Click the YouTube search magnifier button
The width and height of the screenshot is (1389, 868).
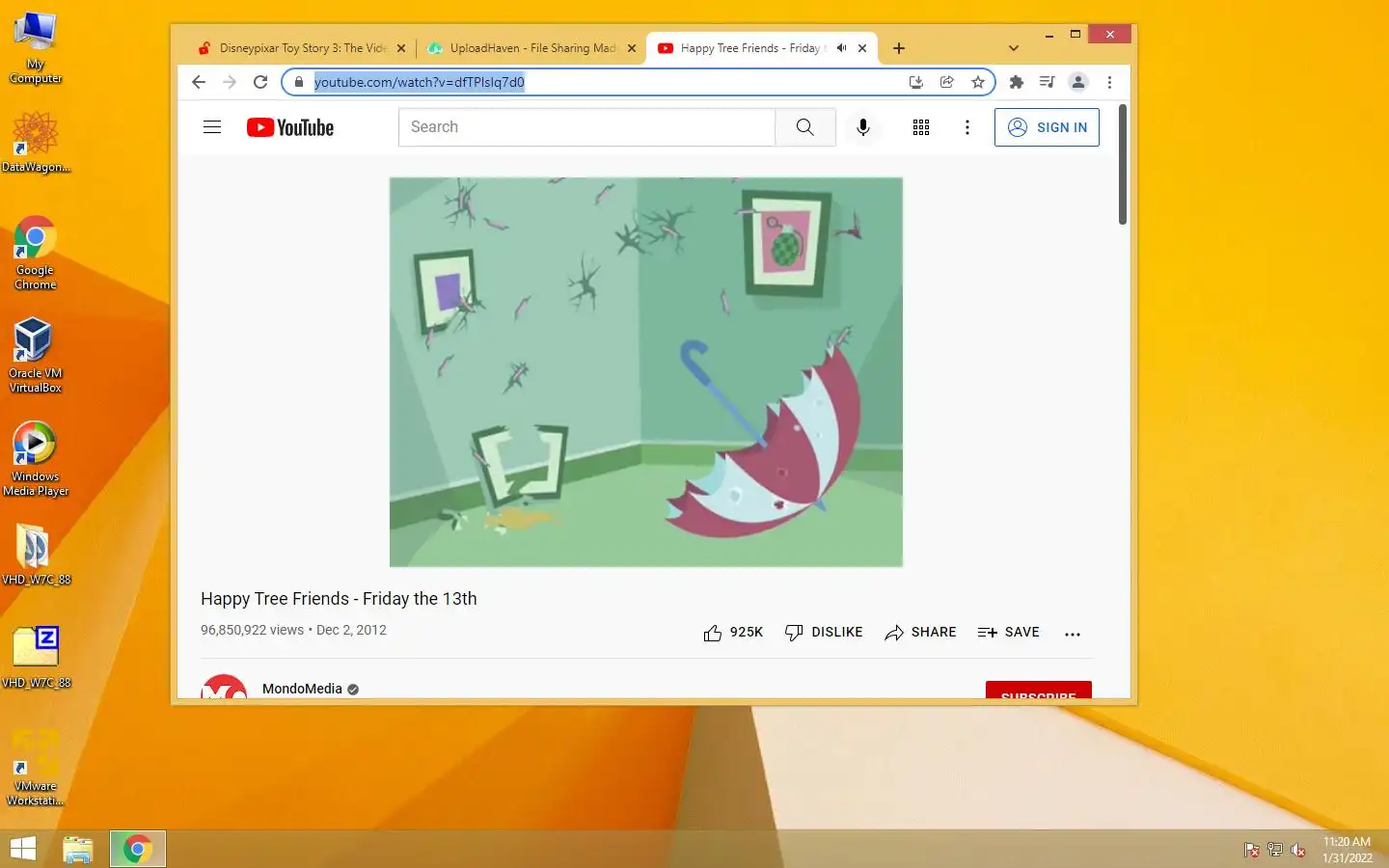805,127
